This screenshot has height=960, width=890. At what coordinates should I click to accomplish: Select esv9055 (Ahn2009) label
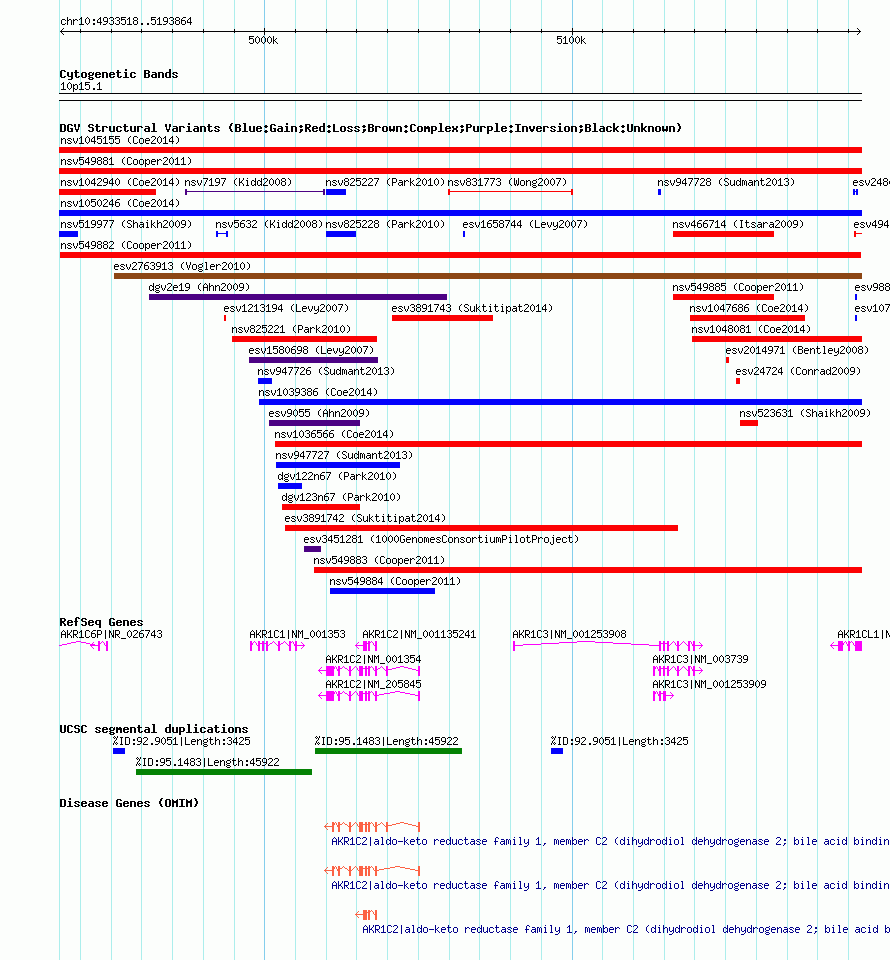pos(320,414)
